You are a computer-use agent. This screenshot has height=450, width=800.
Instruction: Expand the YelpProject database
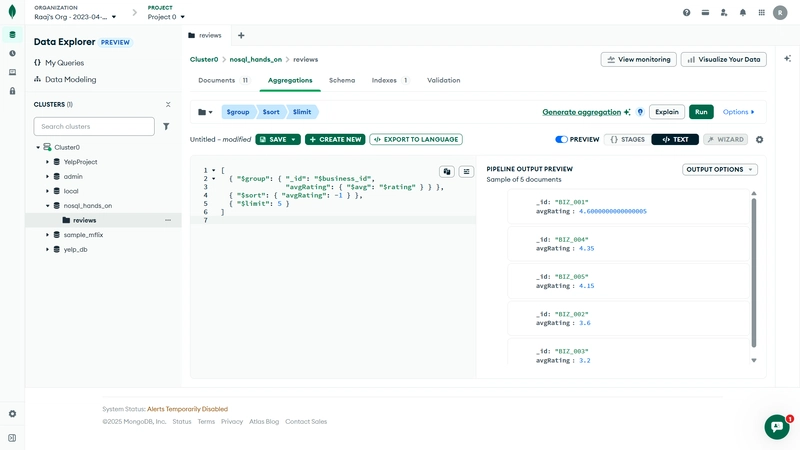[x=47, y=162]
